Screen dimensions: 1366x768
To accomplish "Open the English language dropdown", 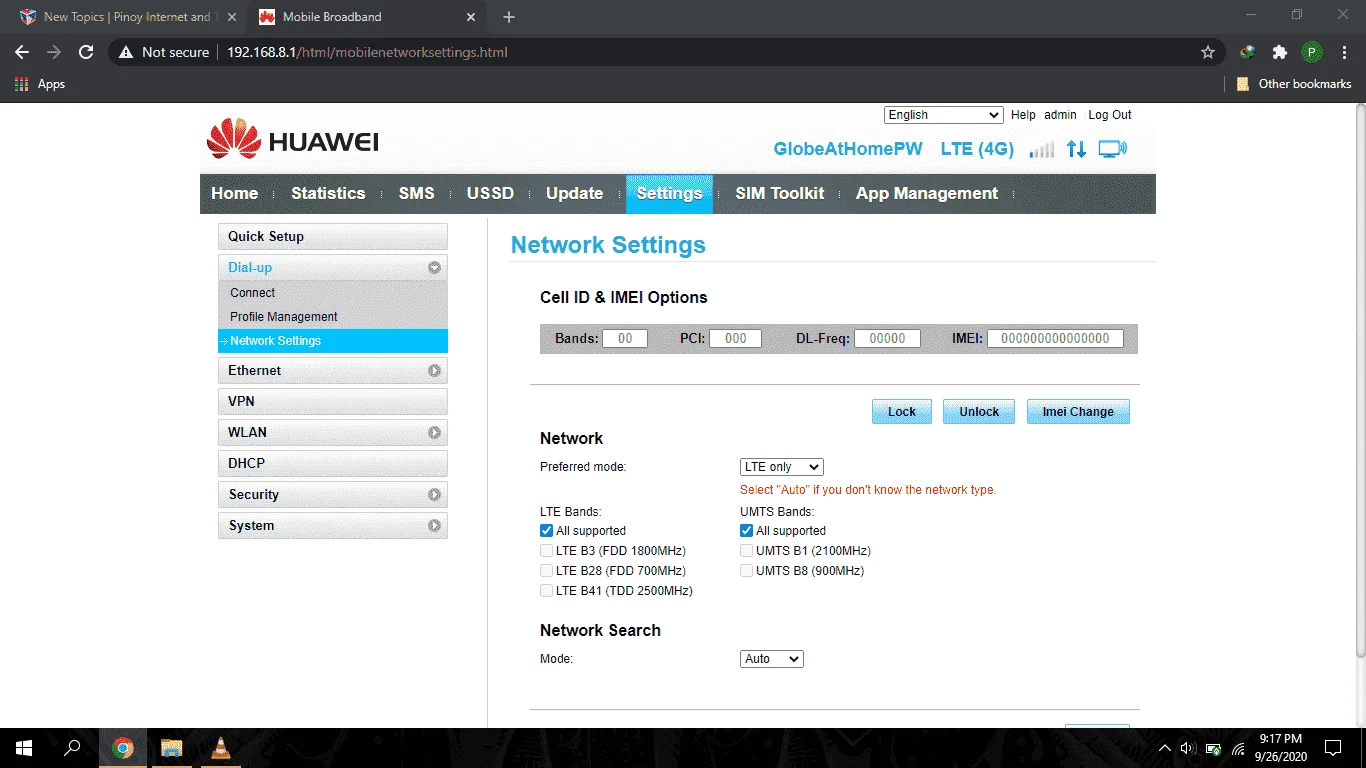I will 943,115.
